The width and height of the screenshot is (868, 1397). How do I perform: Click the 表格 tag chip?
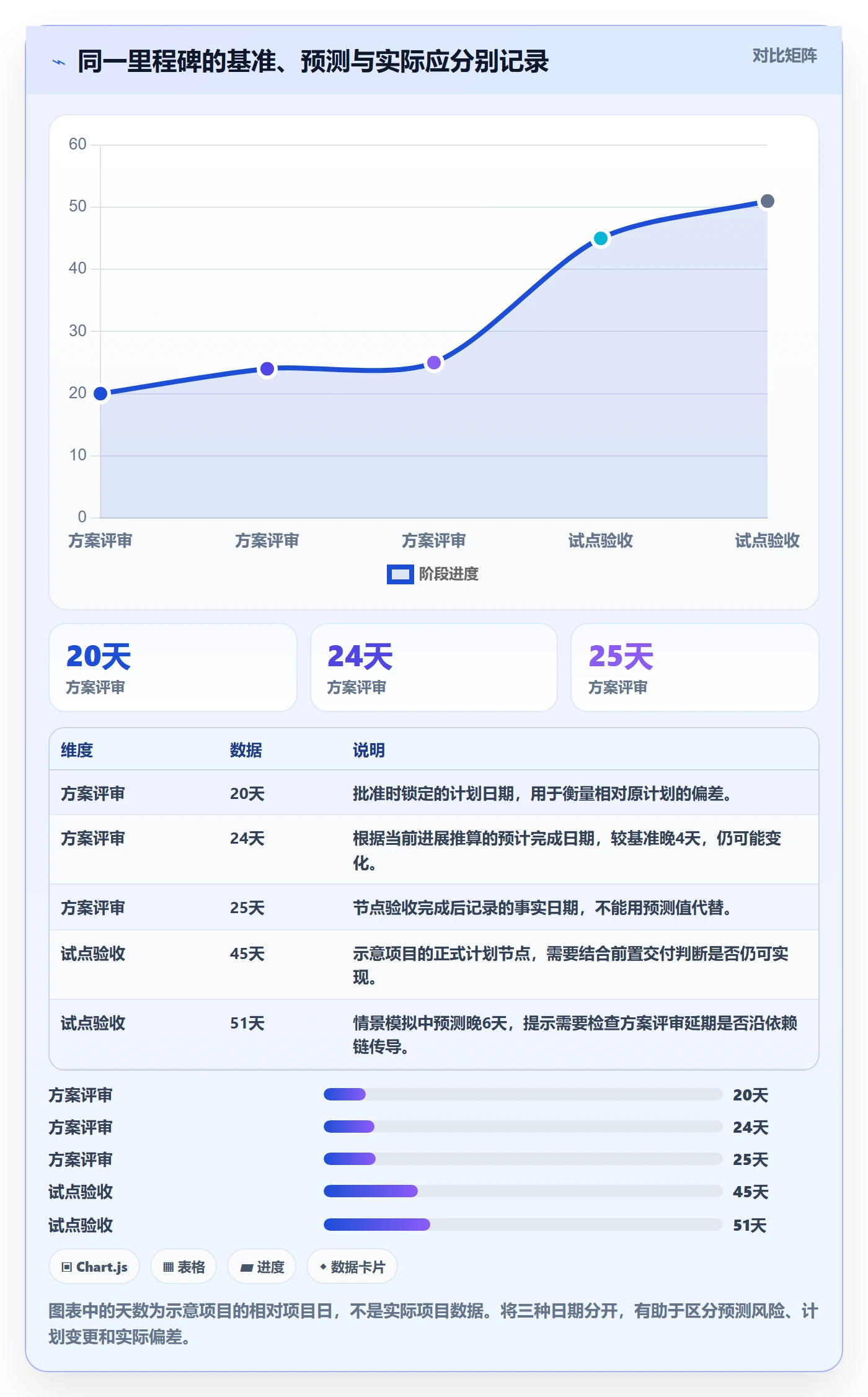[184, 1267]
